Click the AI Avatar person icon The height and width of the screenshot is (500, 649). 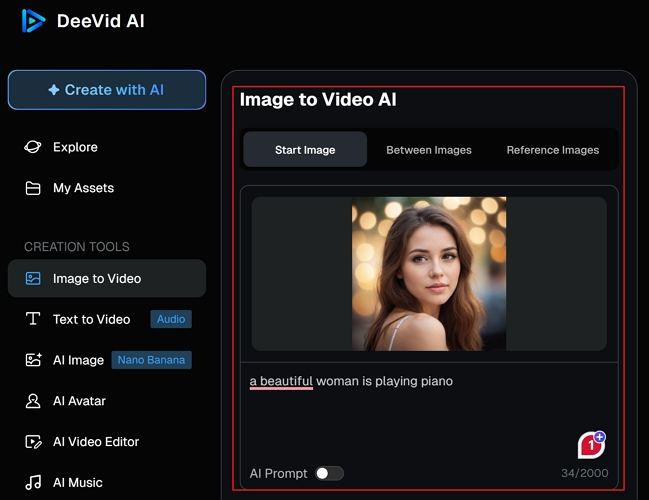[x=33, y=401]
